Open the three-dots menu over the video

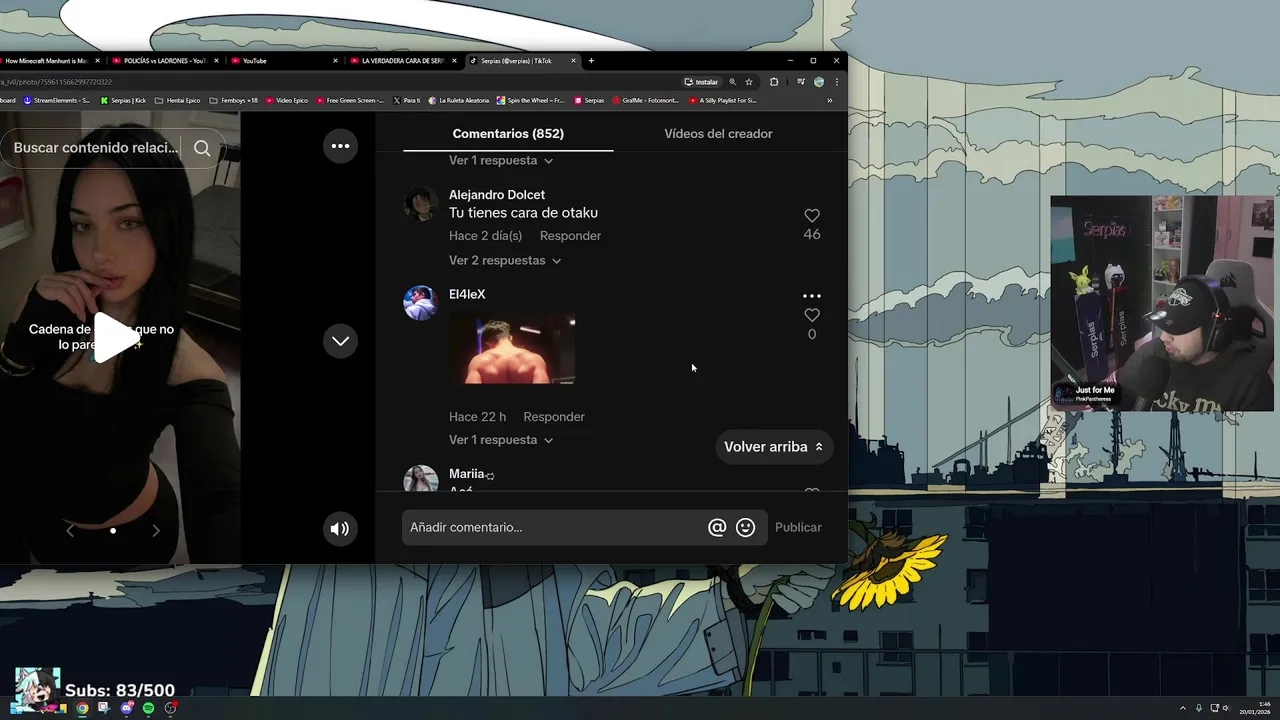(x=340, y=146)
